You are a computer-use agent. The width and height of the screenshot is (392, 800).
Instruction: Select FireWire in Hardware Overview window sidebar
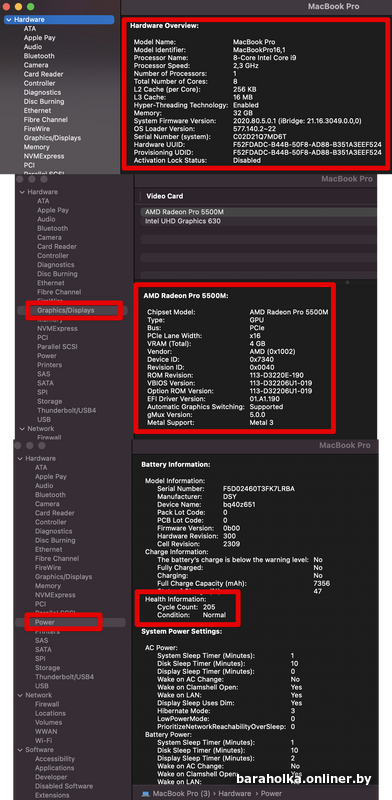pos(37,129)
